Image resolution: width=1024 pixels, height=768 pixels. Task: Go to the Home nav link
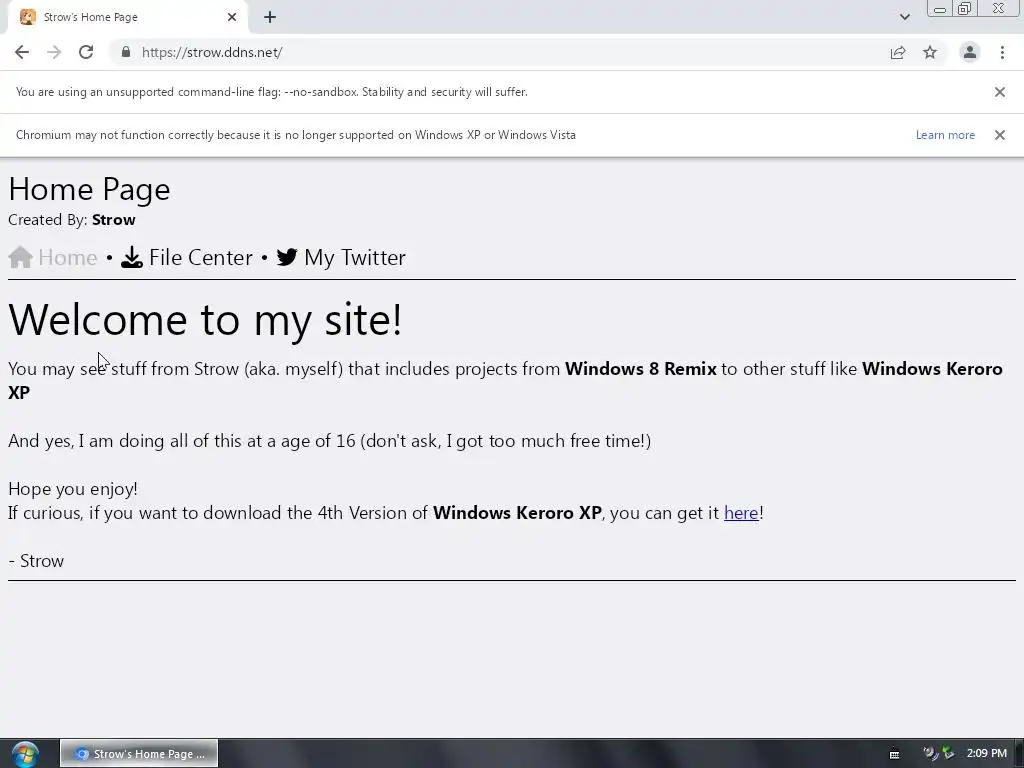(67, 257)
